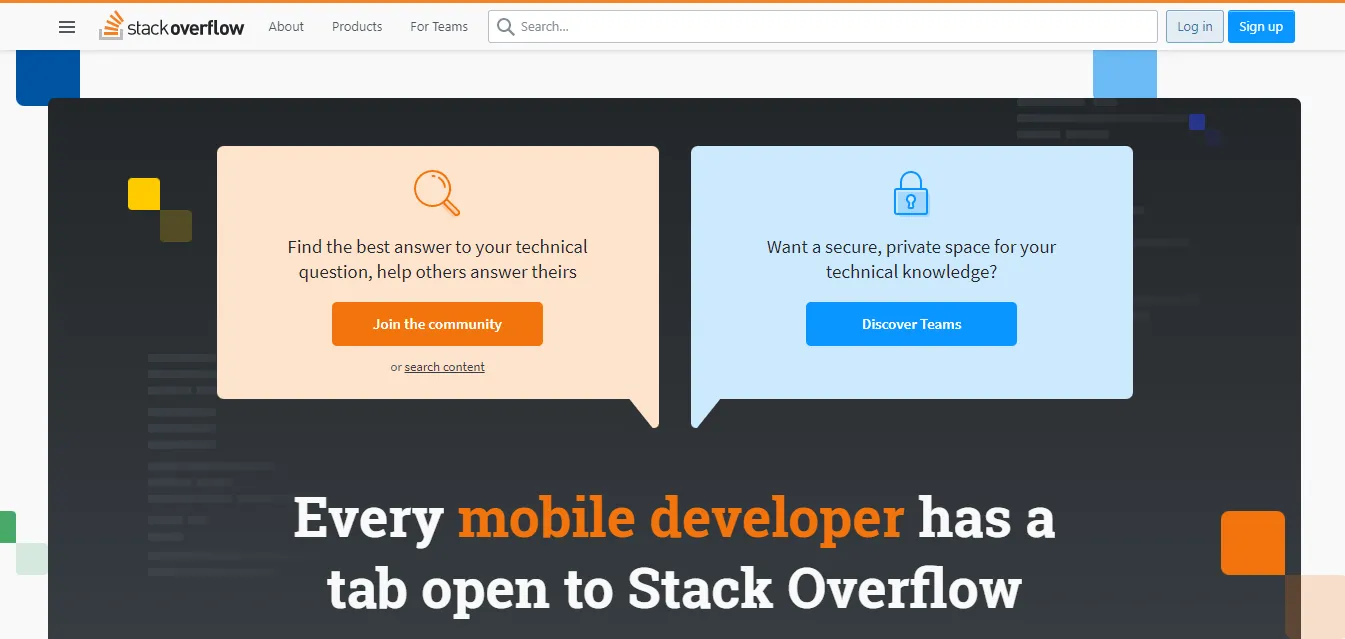This screenshot has width=1345, height=639.
Task: Click the Stack Overflow logo
Action: [171, 26]
